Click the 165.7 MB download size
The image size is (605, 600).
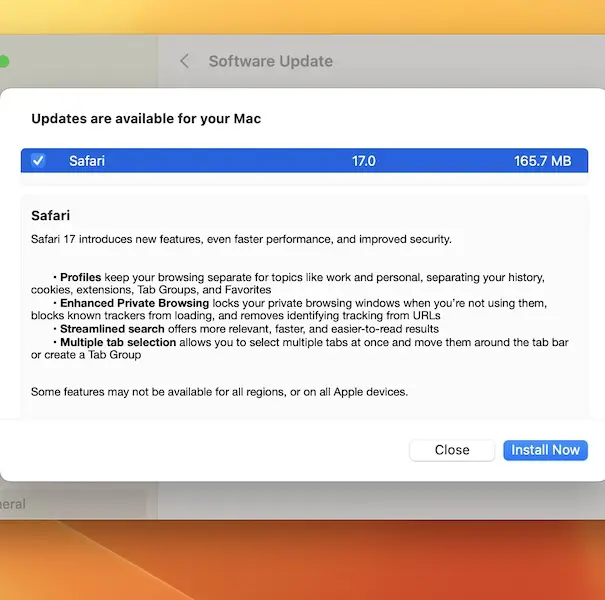542,160
